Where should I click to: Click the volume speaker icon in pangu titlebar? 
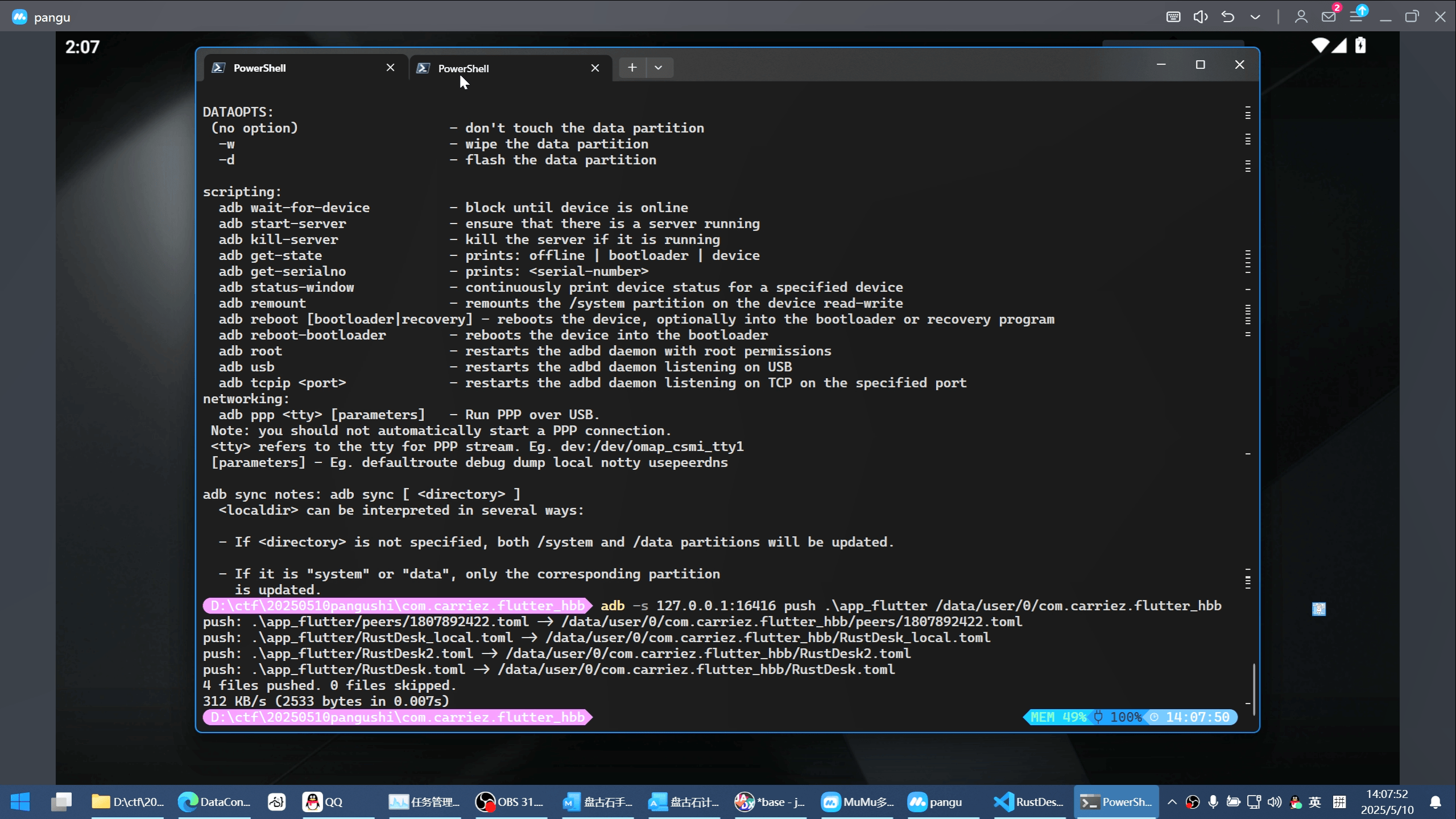coord(1200,17)
